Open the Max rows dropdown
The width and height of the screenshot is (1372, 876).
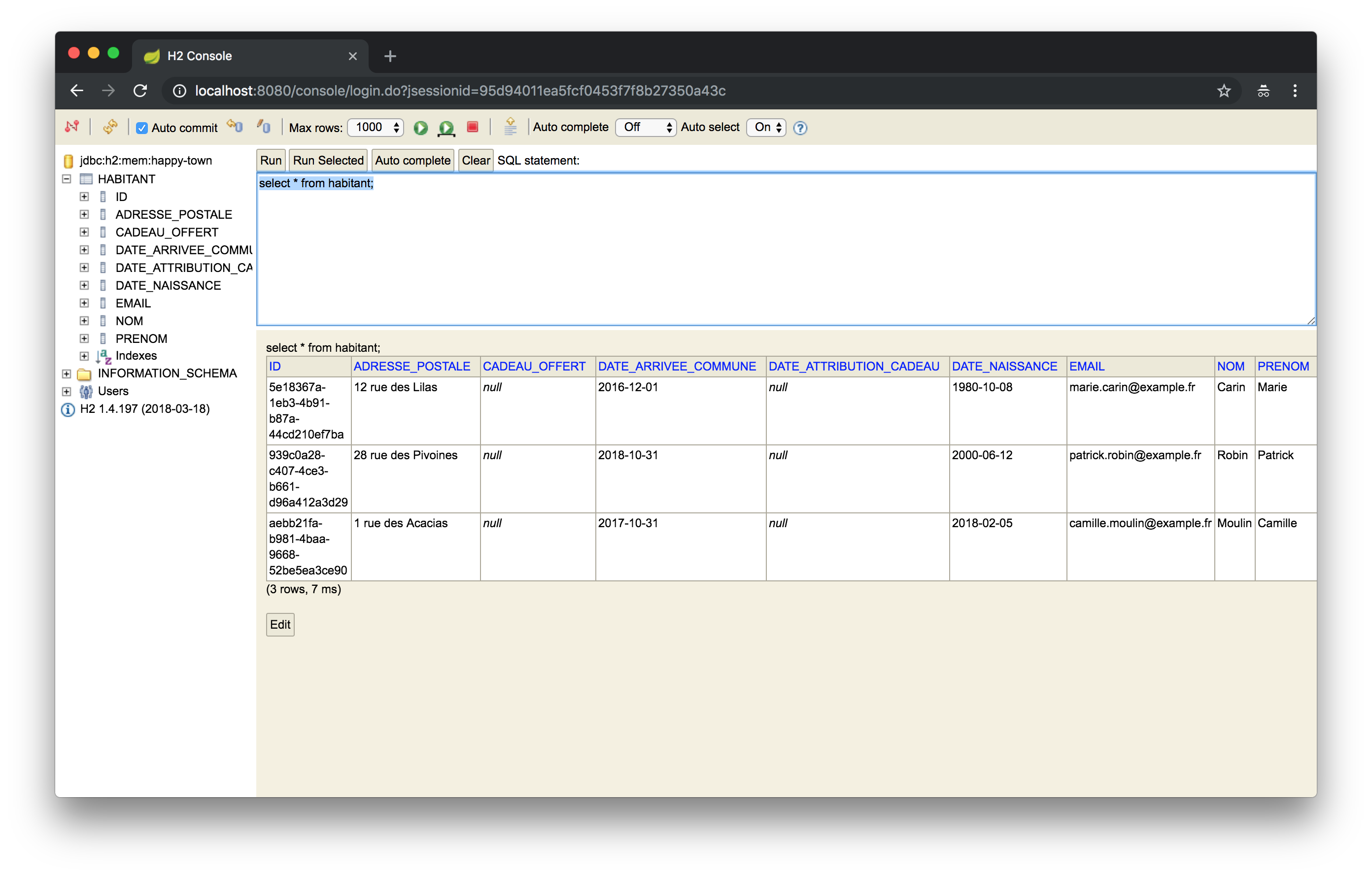point(376,127)
